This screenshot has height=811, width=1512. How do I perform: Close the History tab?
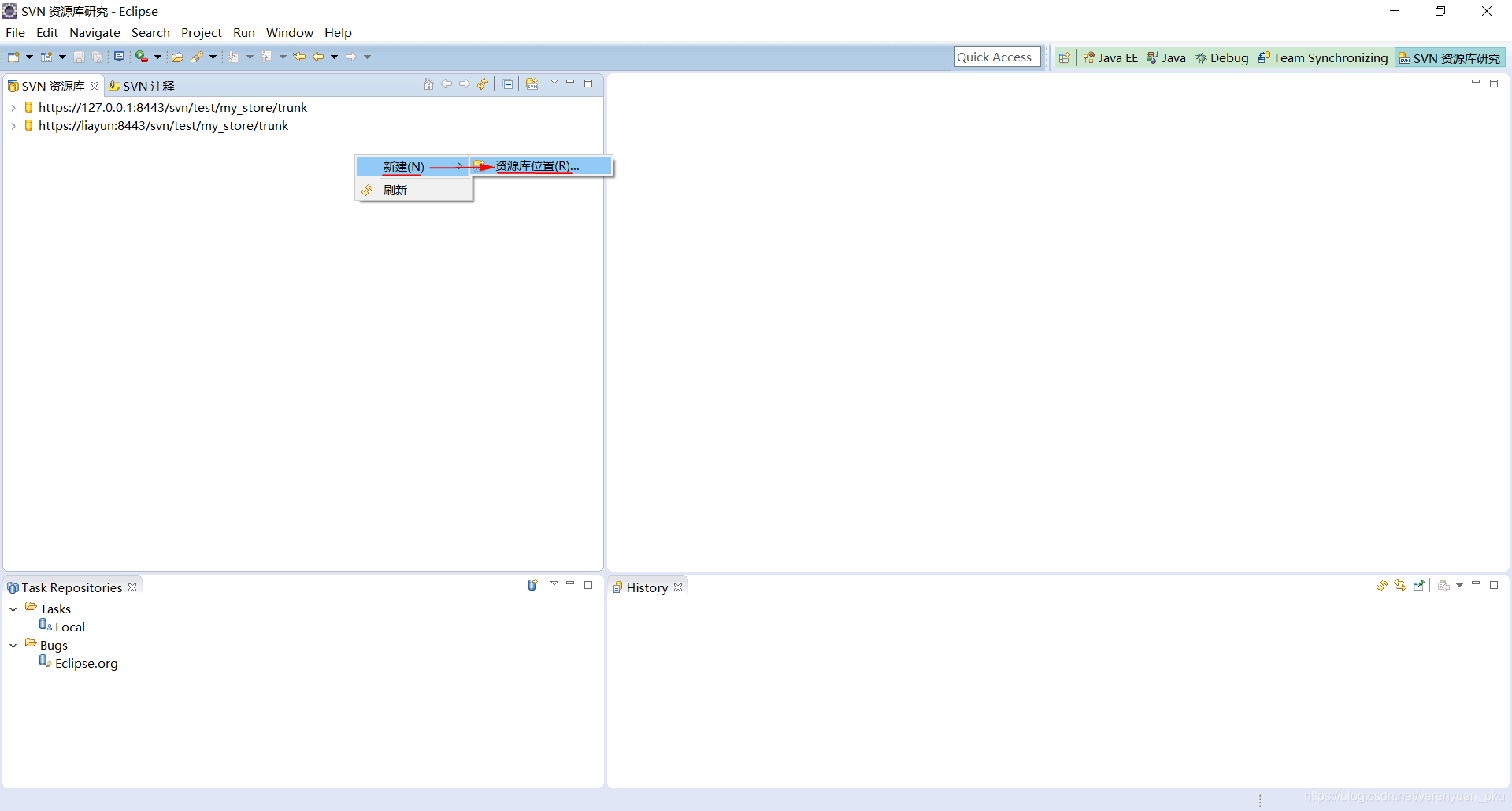coord(678,587)
